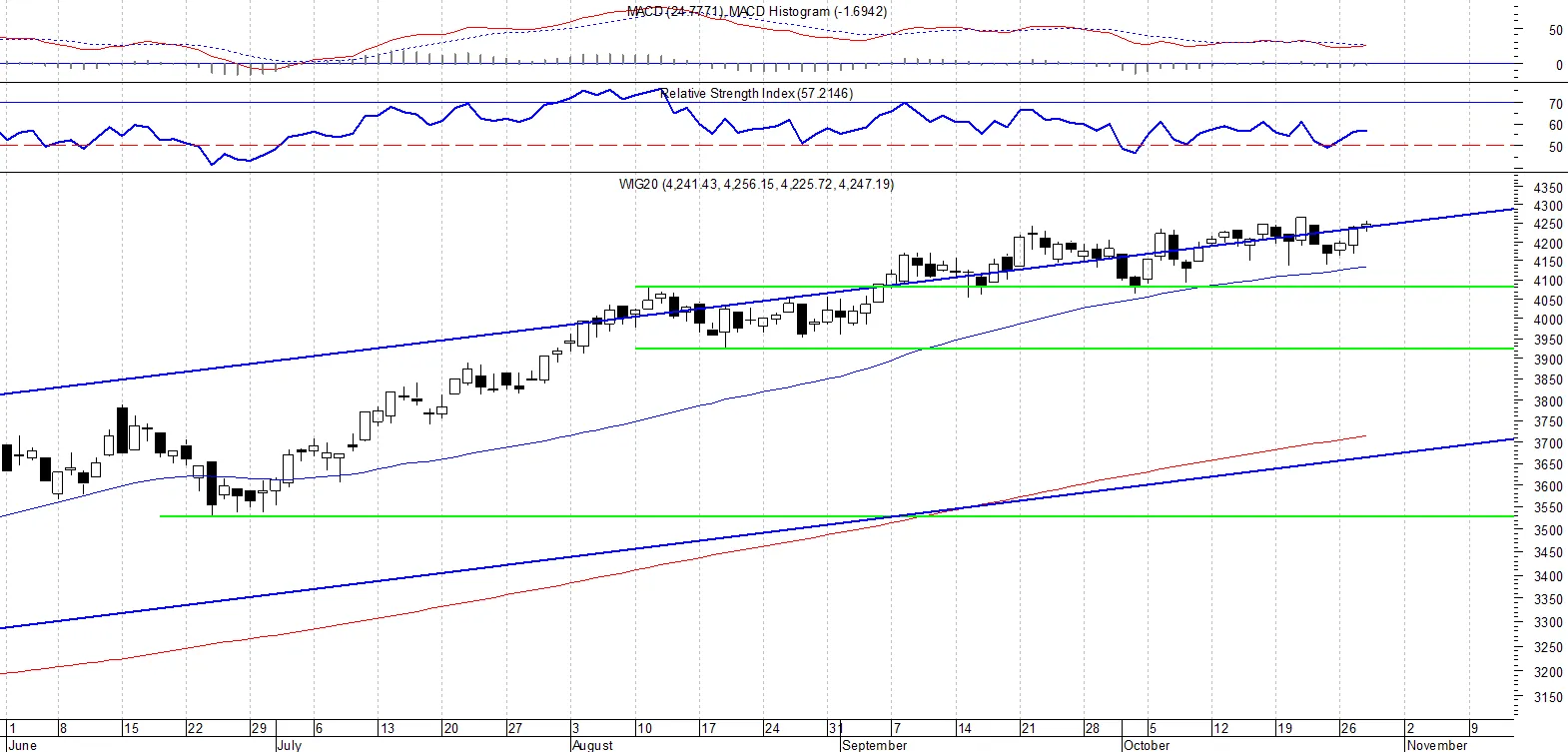The image size is (1568, 752).
Task: Click date tick 31 on the time axis
Action: tap(835, 729)
